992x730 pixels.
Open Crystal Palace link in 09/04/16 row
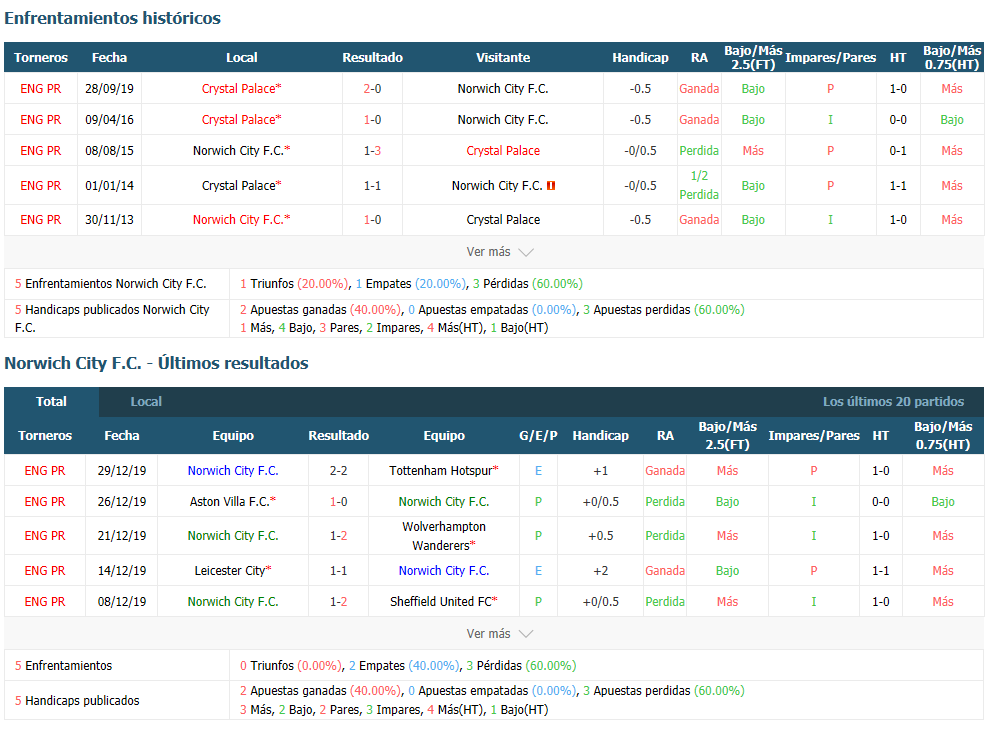click(241, 120)
